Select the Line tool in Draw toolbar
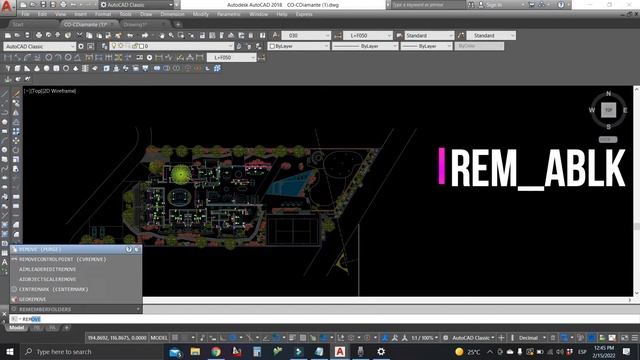This screenshot has width=640, height=360. tap(4, 93)
